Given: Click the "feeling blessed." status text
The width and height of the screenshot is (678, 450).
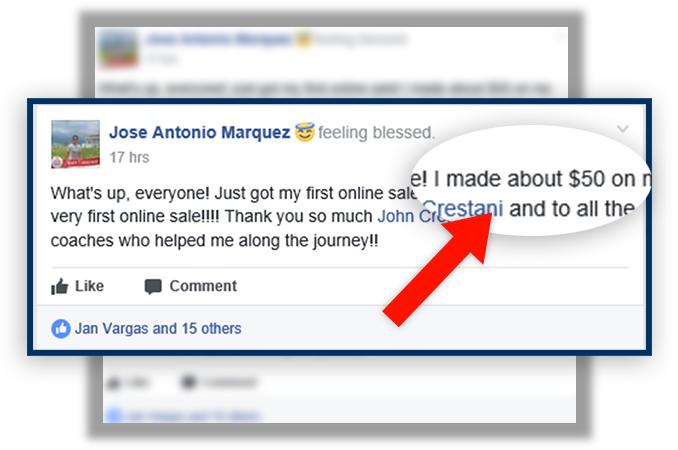Looking at the screenshot, I should pyautogui.click(x=377, y=132).
